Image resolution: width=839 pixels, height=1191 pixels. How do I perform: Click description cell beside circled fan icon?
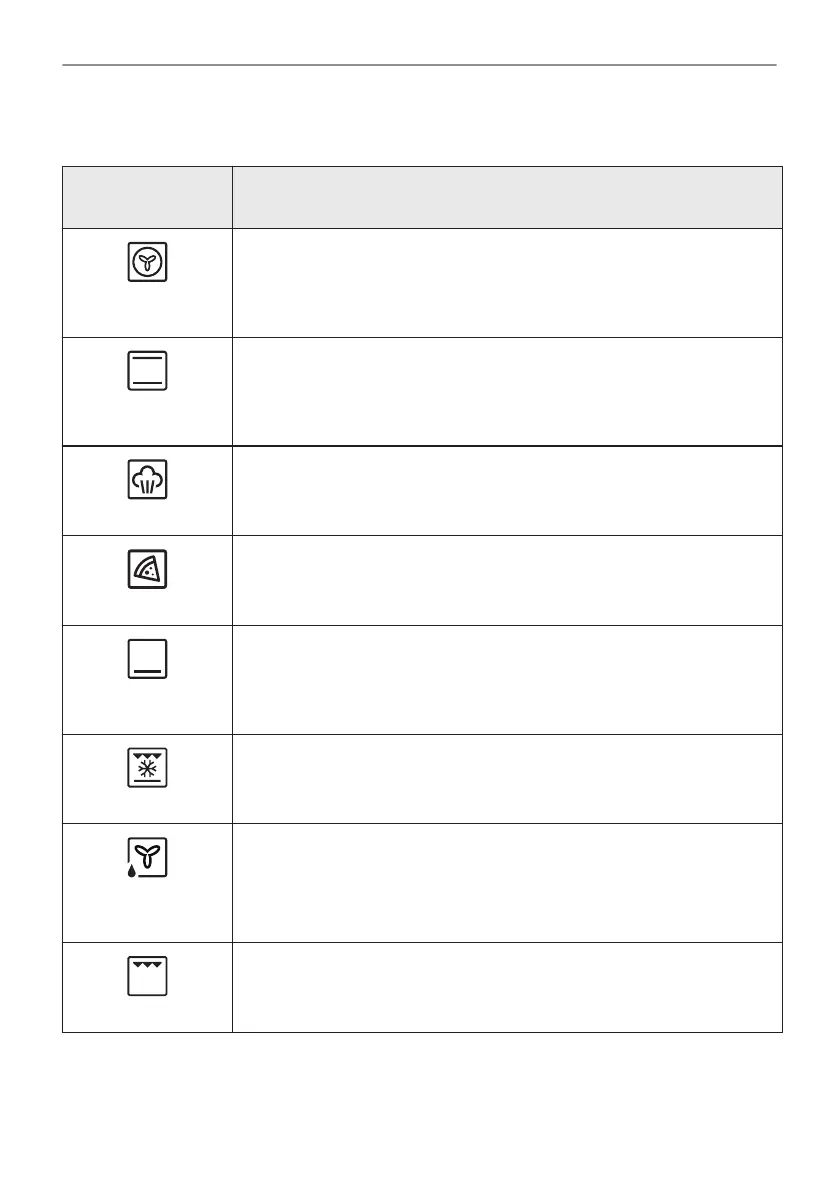click(x=506, y=283)
